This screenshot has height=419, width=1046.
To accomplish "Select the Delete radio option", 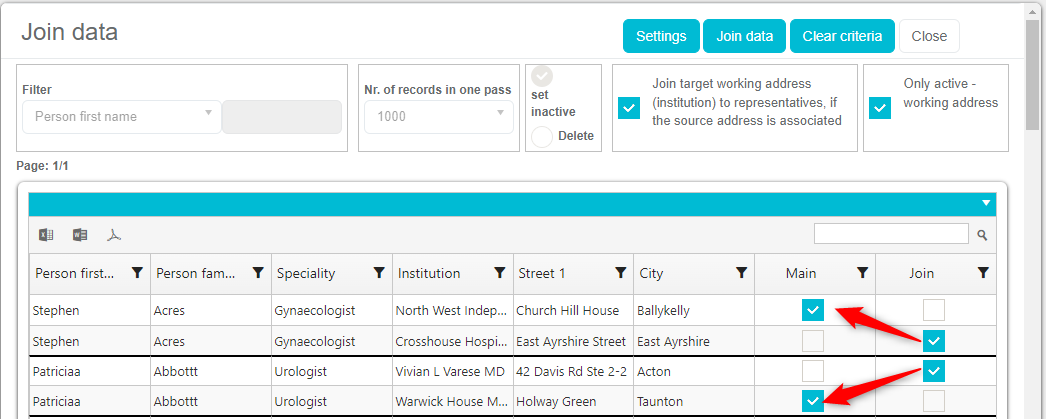I will pos(542,137).
